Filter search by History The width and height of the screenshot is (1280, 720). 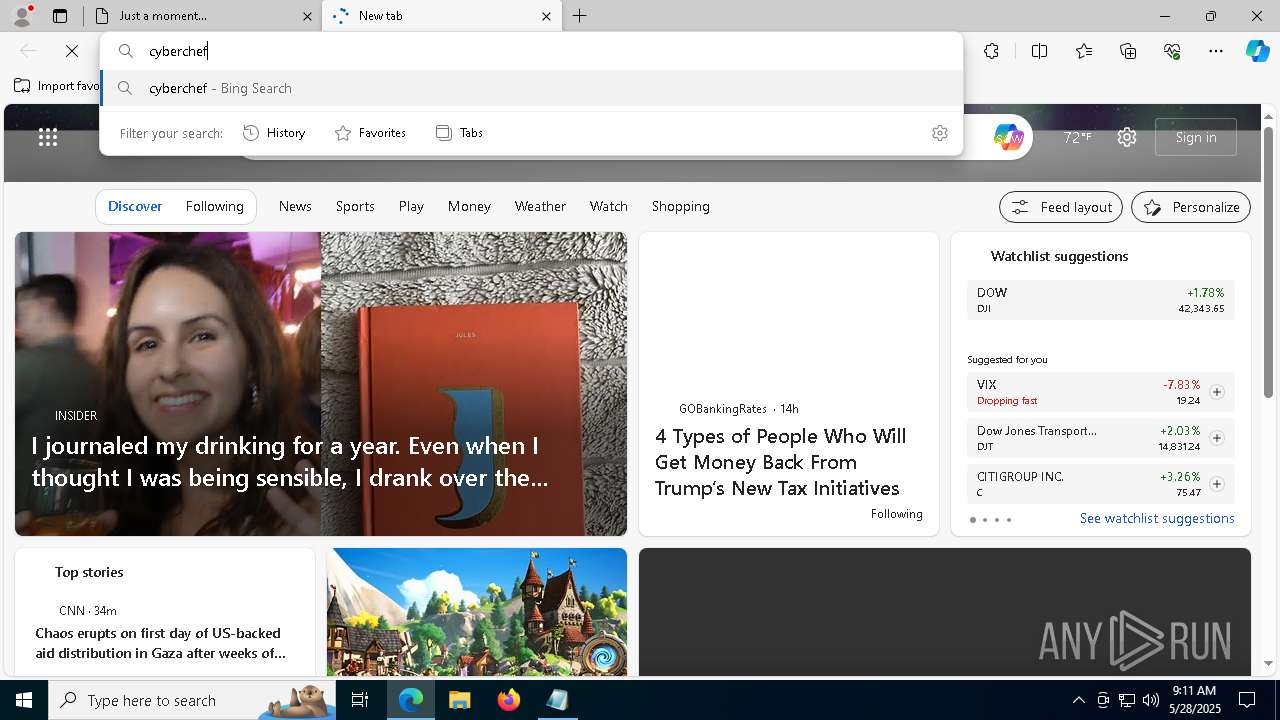[x=274, y=133]
